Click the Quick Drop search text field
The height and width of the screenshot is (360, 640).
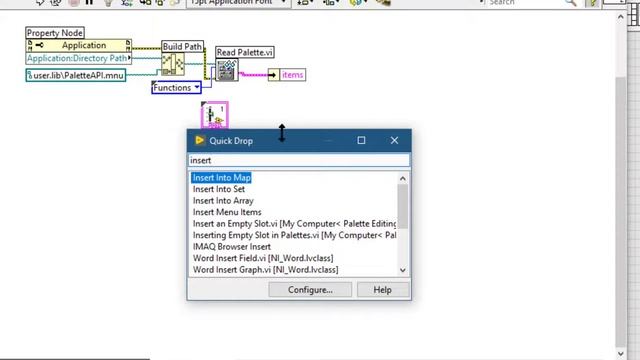pos(299,160)
